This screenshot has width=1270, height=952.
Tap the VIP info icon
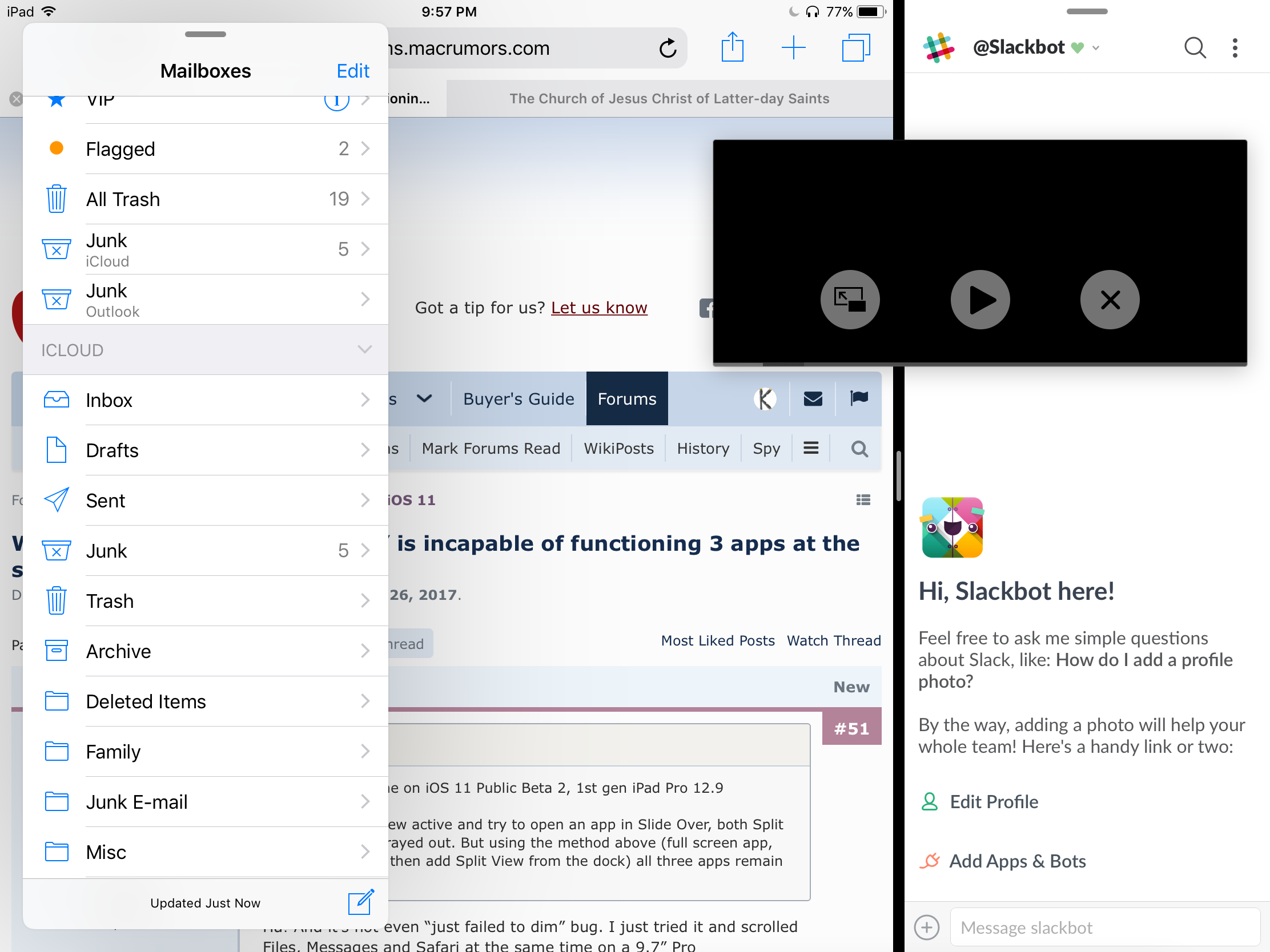[337, 102]
